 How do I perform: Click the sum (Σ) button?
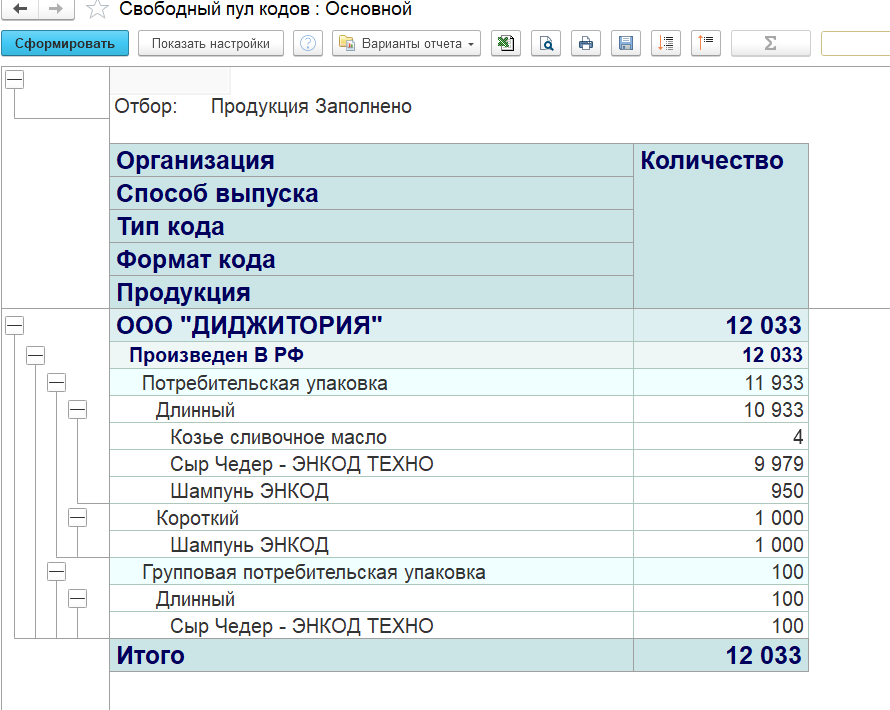coord(770,43)
